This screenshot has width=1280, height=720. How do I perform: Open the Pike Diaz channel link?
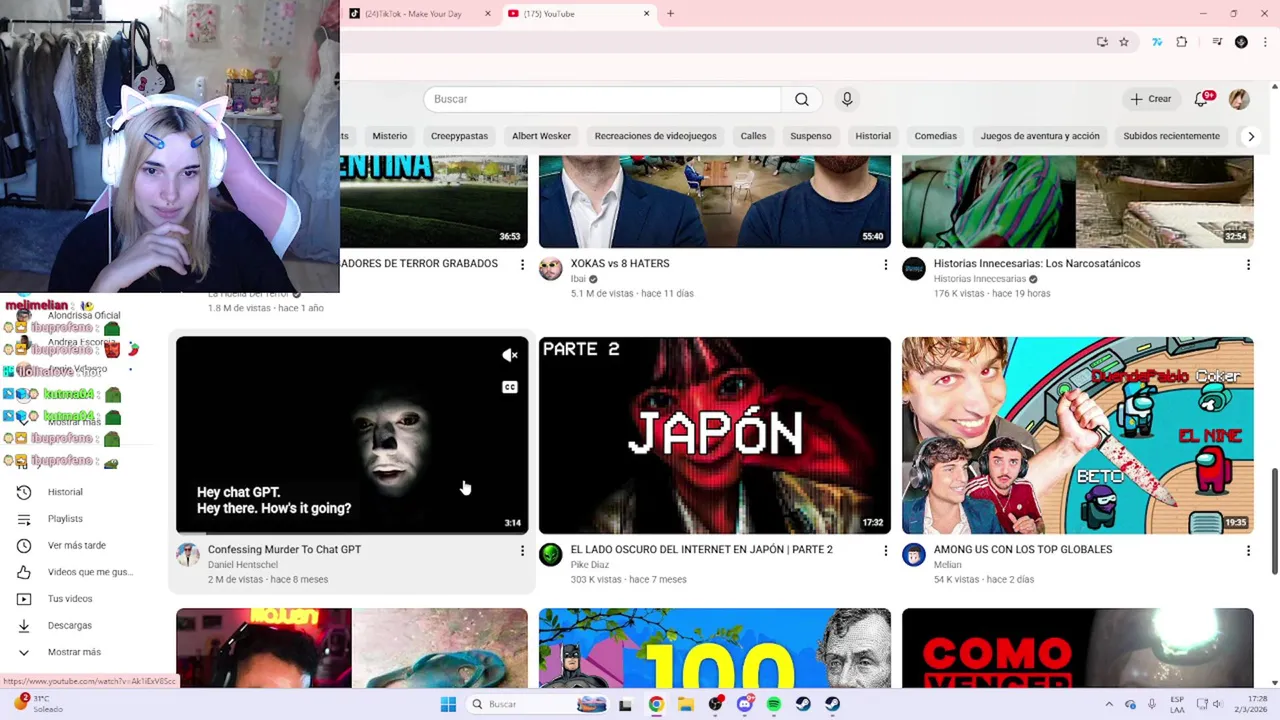(x=594, y=565)
